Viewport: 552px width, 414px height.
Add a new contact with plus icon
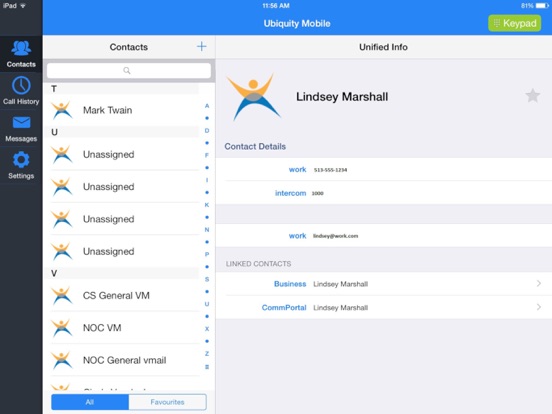(x=201, y=46)
